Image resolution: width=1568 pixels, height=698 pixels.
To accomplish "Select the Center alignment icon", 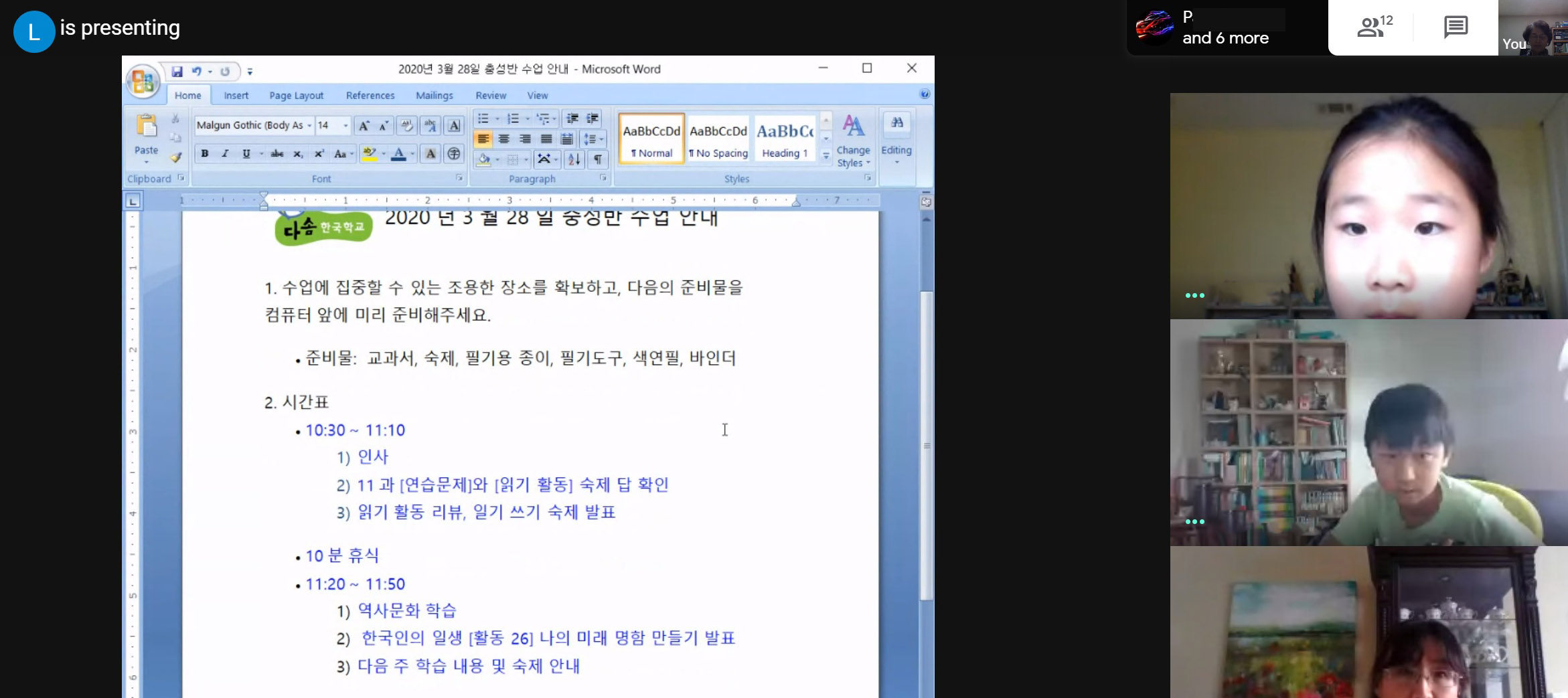I will tap(504, 139).
